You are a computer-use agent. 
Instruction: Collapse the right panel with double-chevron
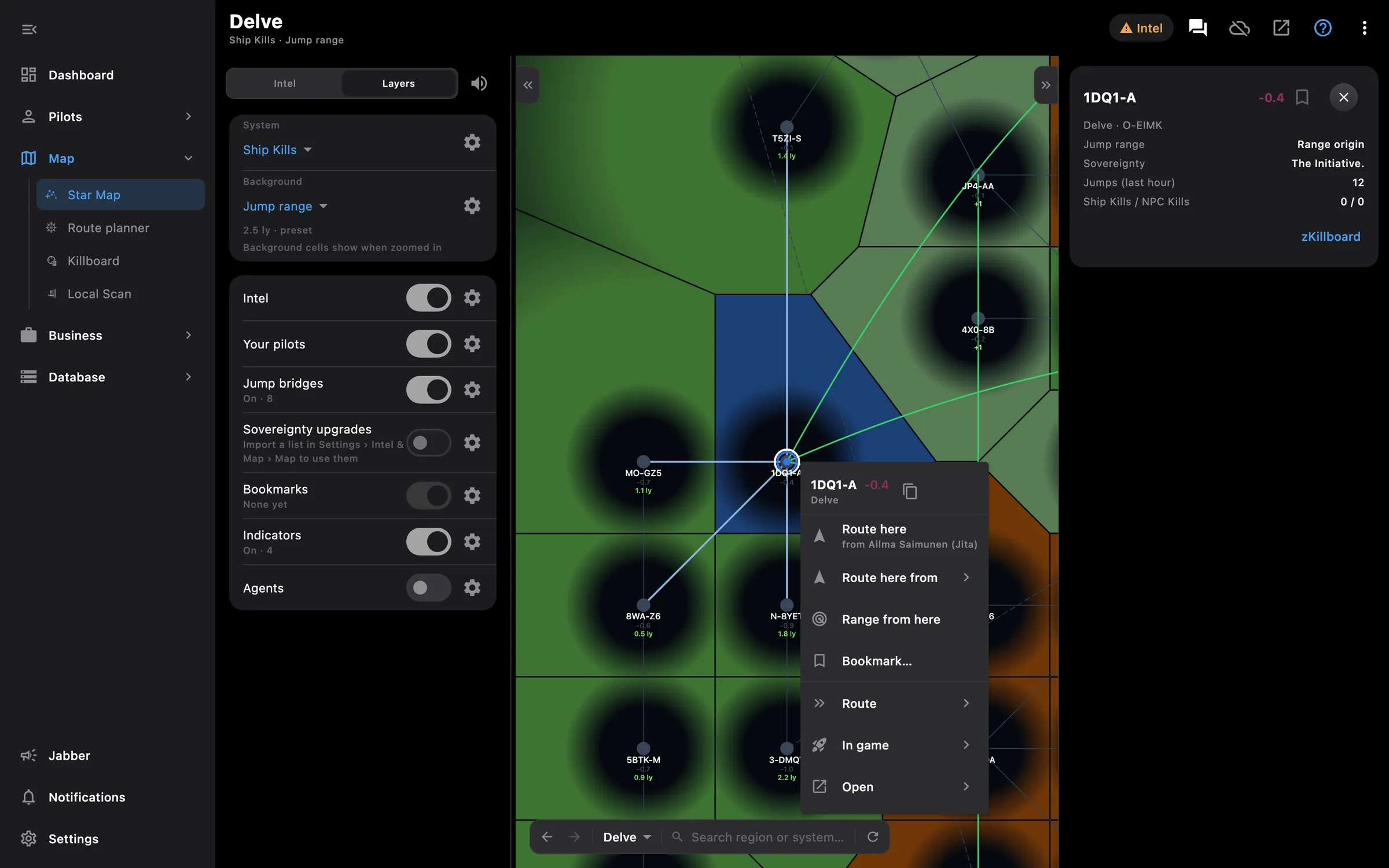point(1046,85)
